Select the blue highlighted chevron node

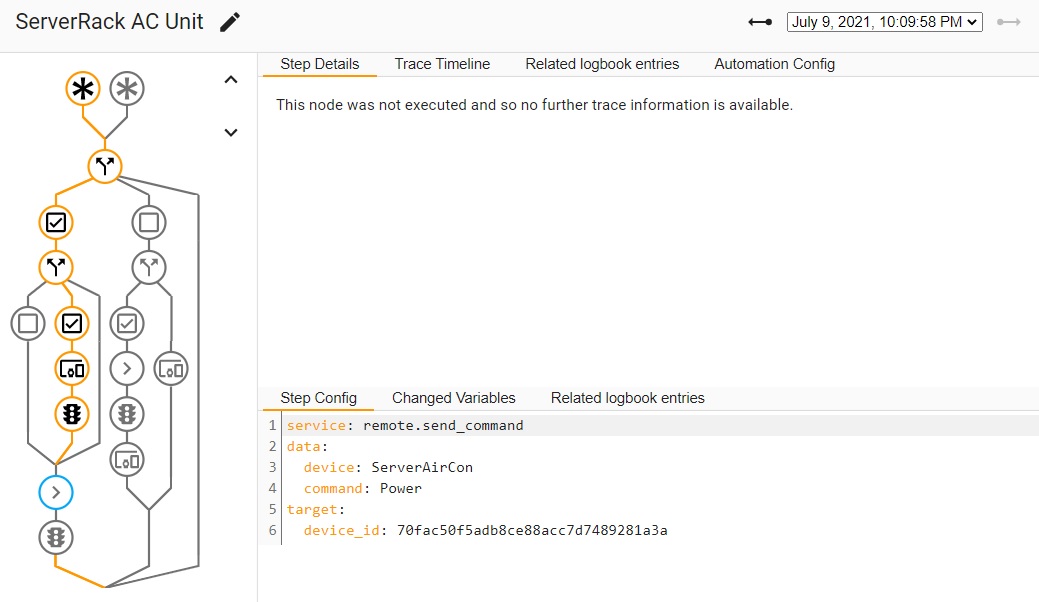click(x=56, y=492)
